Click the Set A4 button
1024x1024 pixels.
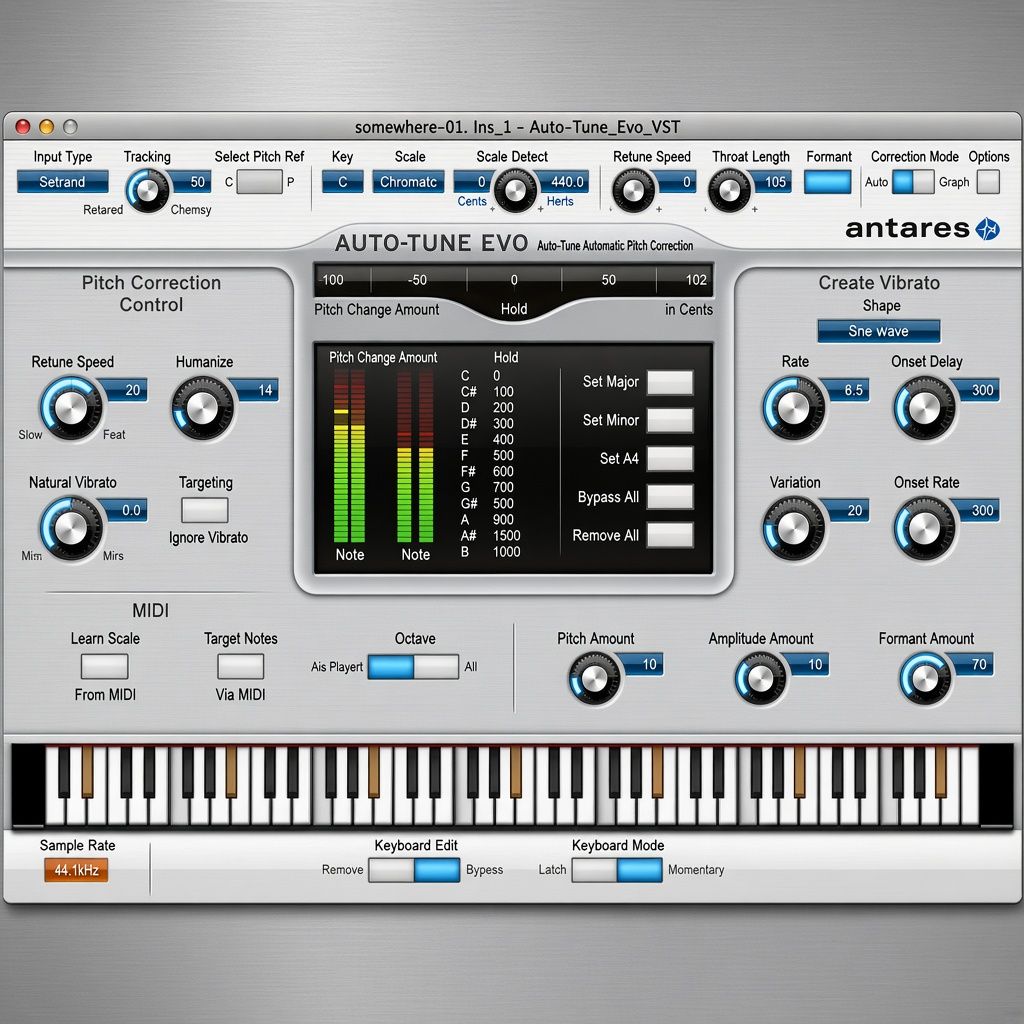[670, 458]
